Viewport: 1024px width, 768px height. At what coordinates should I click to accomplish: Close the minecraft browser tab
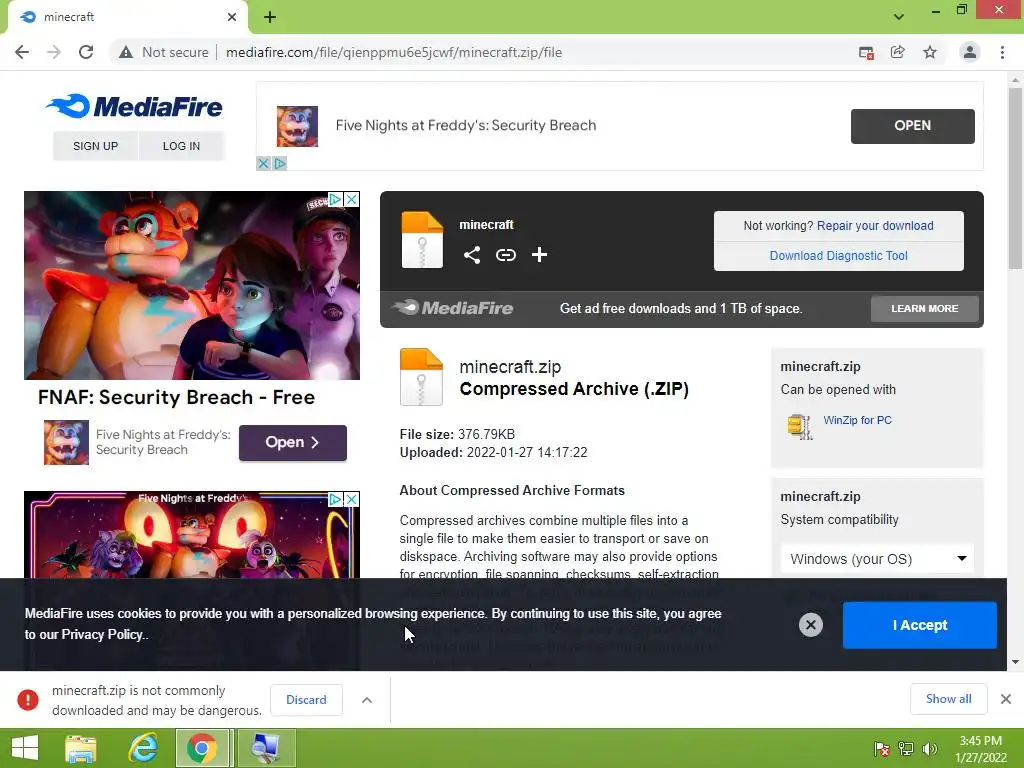(232, 17)
